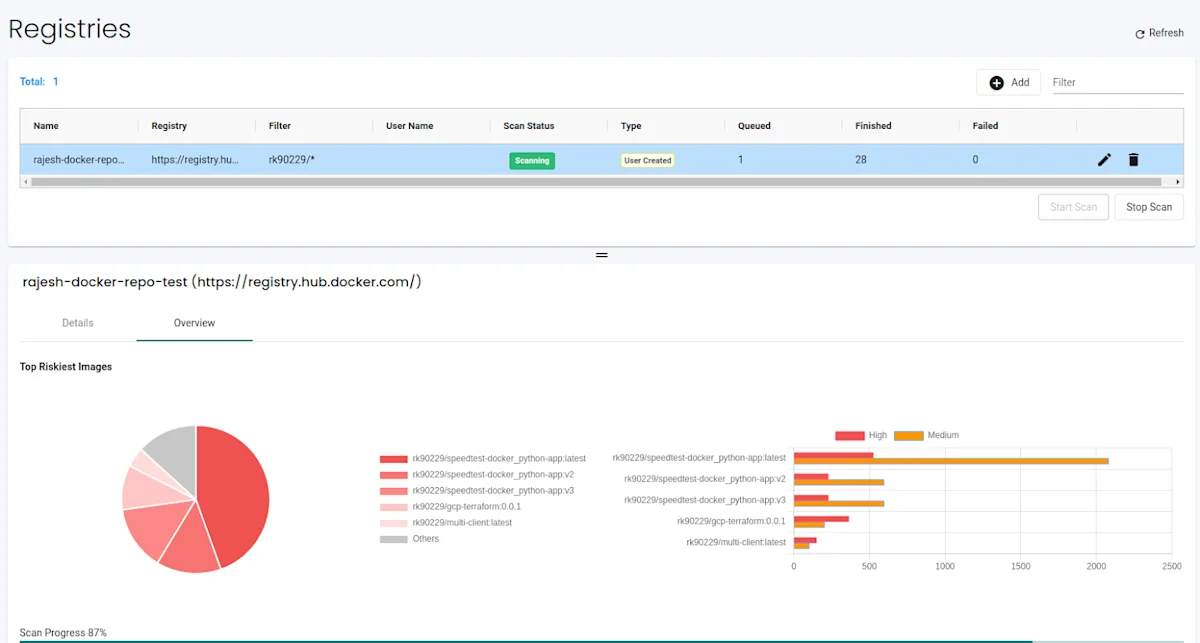Click the rajesh-docker-repo-test registry title

click(222, 282)
